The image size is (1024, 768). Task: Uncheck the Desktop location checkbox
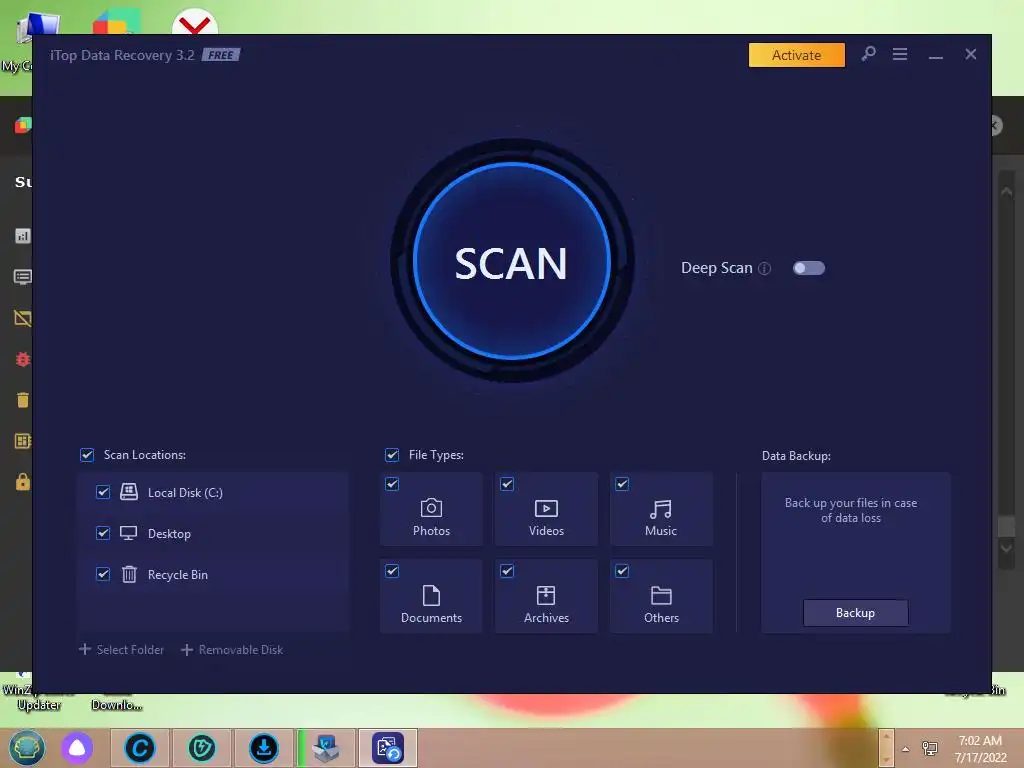tap(103, 534)
